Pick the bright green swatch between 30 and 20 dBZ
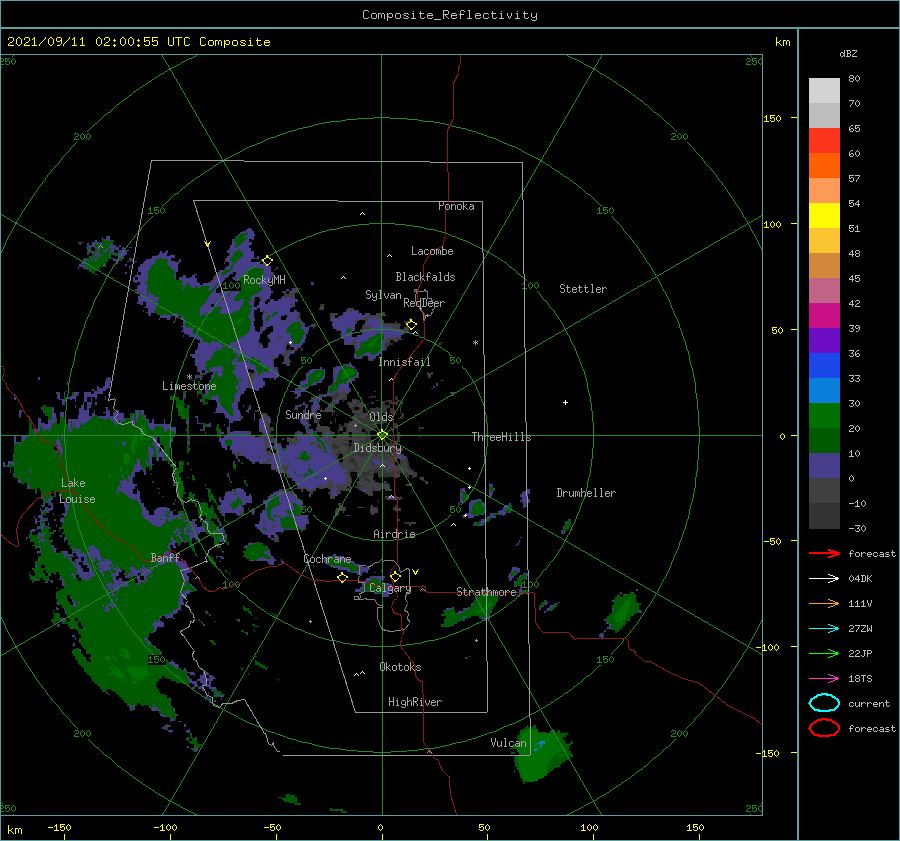This screenshot has width=900, height=841. tap(824, 416)
